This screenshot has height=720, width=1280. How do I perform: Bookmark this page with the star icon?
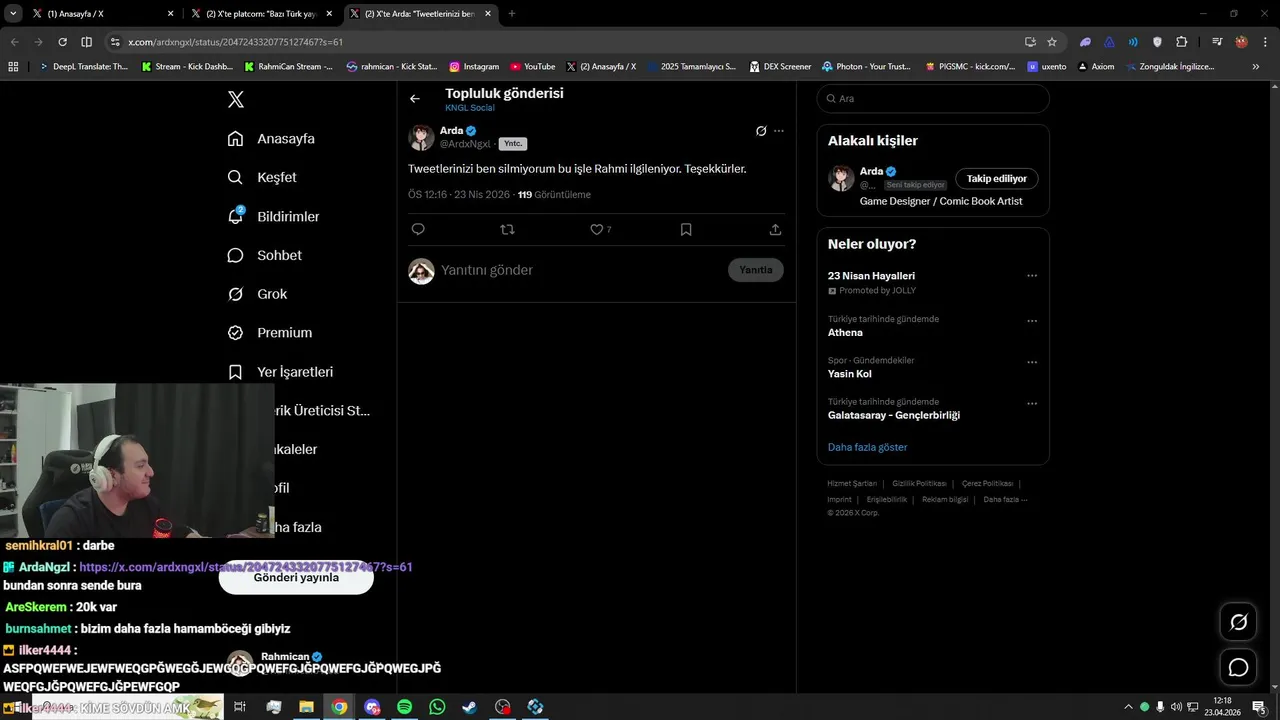[x=1052, y=42]
